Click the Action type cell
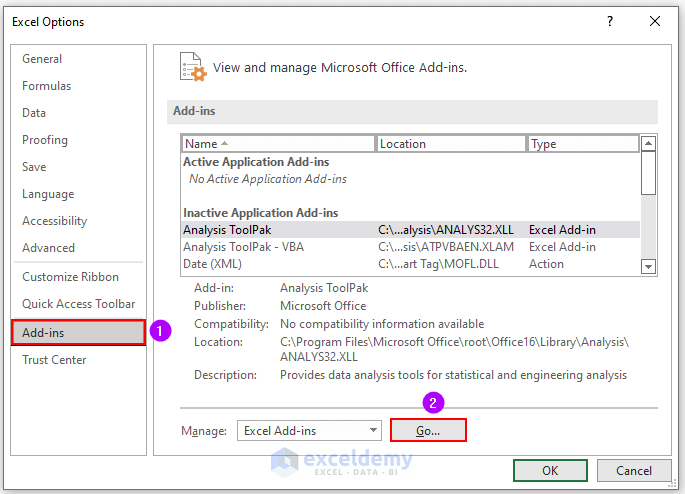Viewport: 685px width, 494px height. tap(546, 264)
